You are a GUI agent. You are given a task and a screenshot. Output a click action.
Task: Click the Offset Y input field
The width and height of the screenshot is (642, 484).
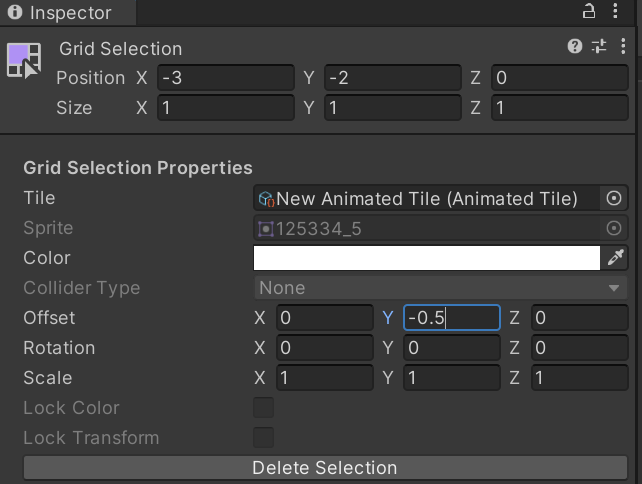point(451,318)
